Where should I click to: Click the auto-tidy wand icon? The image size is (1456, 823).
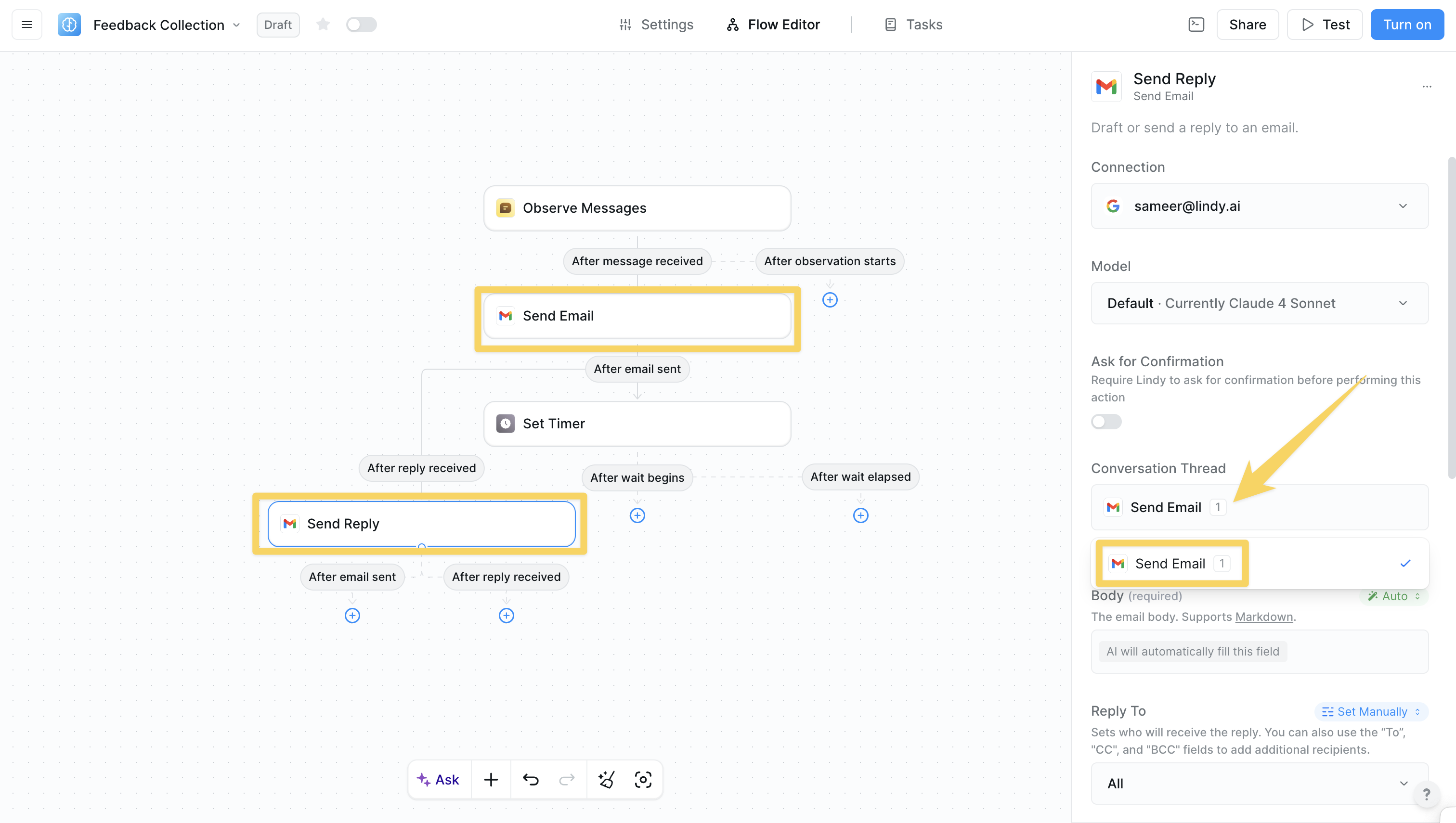(x=606, y=780)
